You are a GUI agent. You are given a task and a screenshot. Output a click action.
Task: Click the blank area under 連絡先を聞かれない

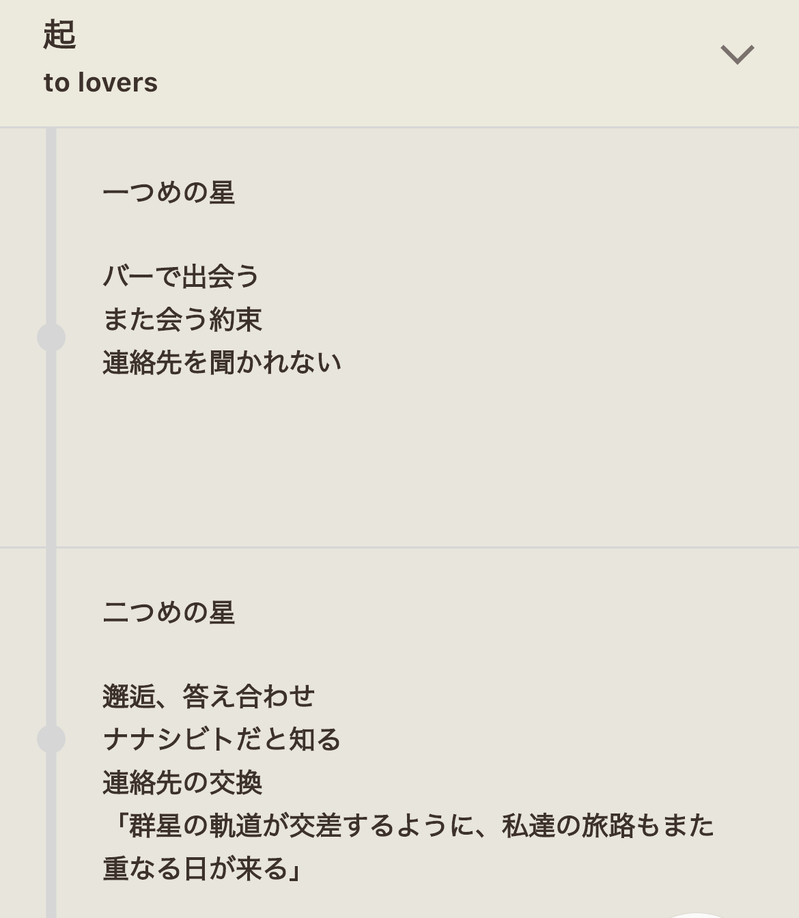click(300, 450)
